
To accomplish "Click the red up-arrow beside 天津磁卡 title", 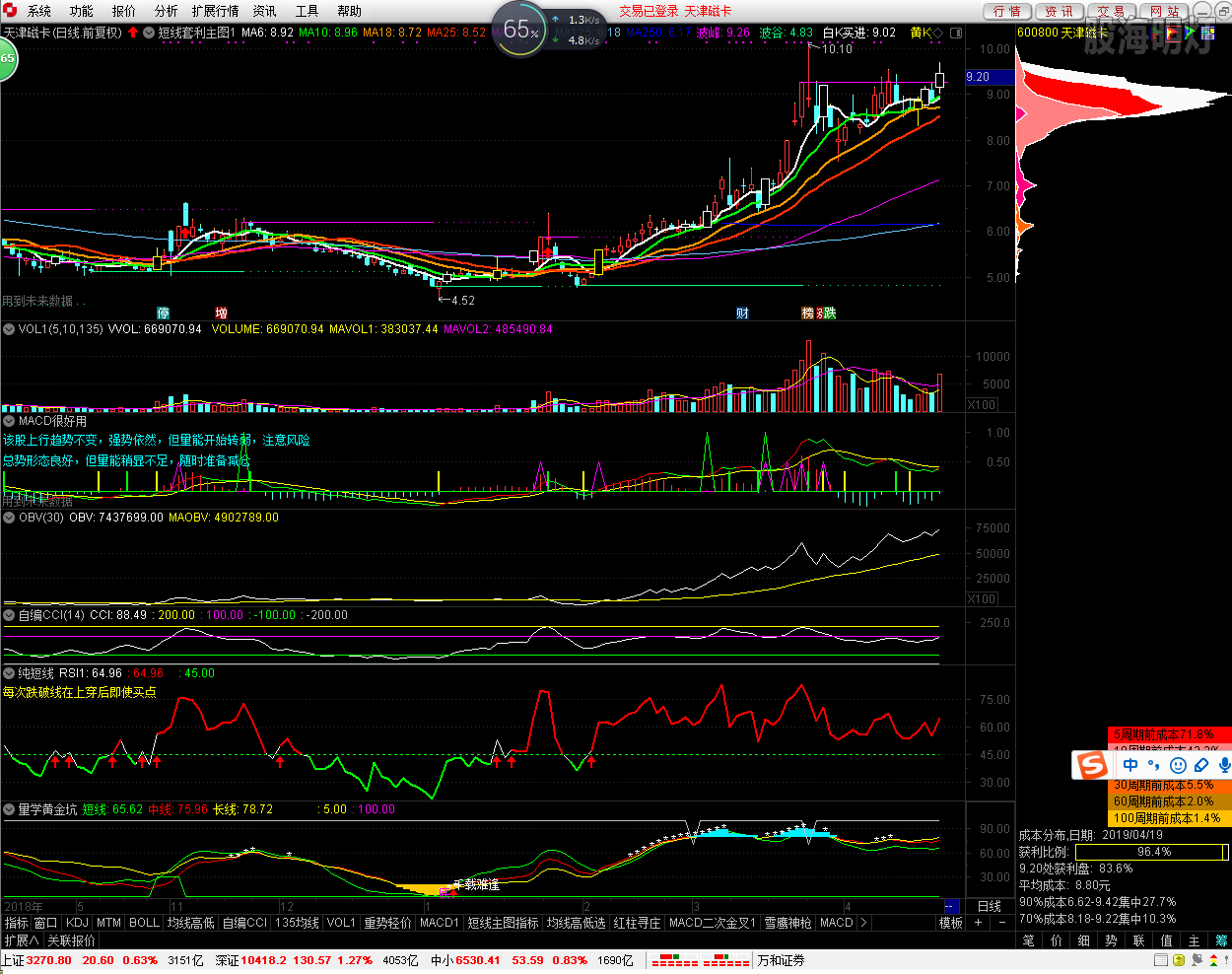I will [133, 33].
